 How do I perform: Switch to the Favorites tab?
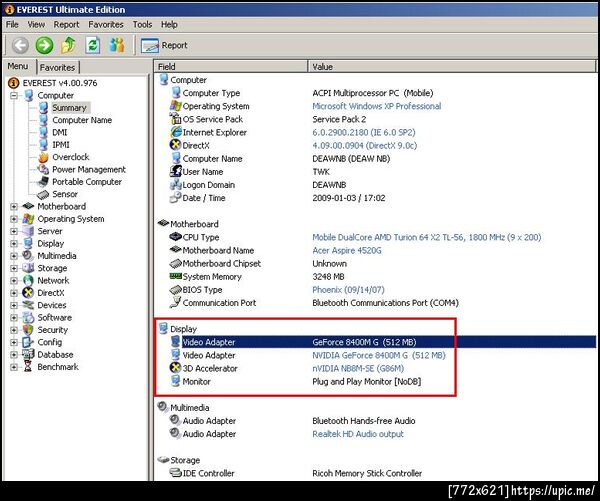[x=57, y=67]
